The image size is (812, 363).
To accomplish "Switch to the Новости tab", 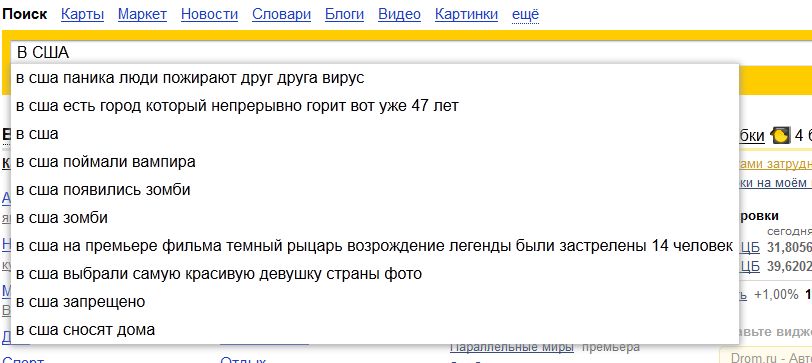I will click(209, 14).
